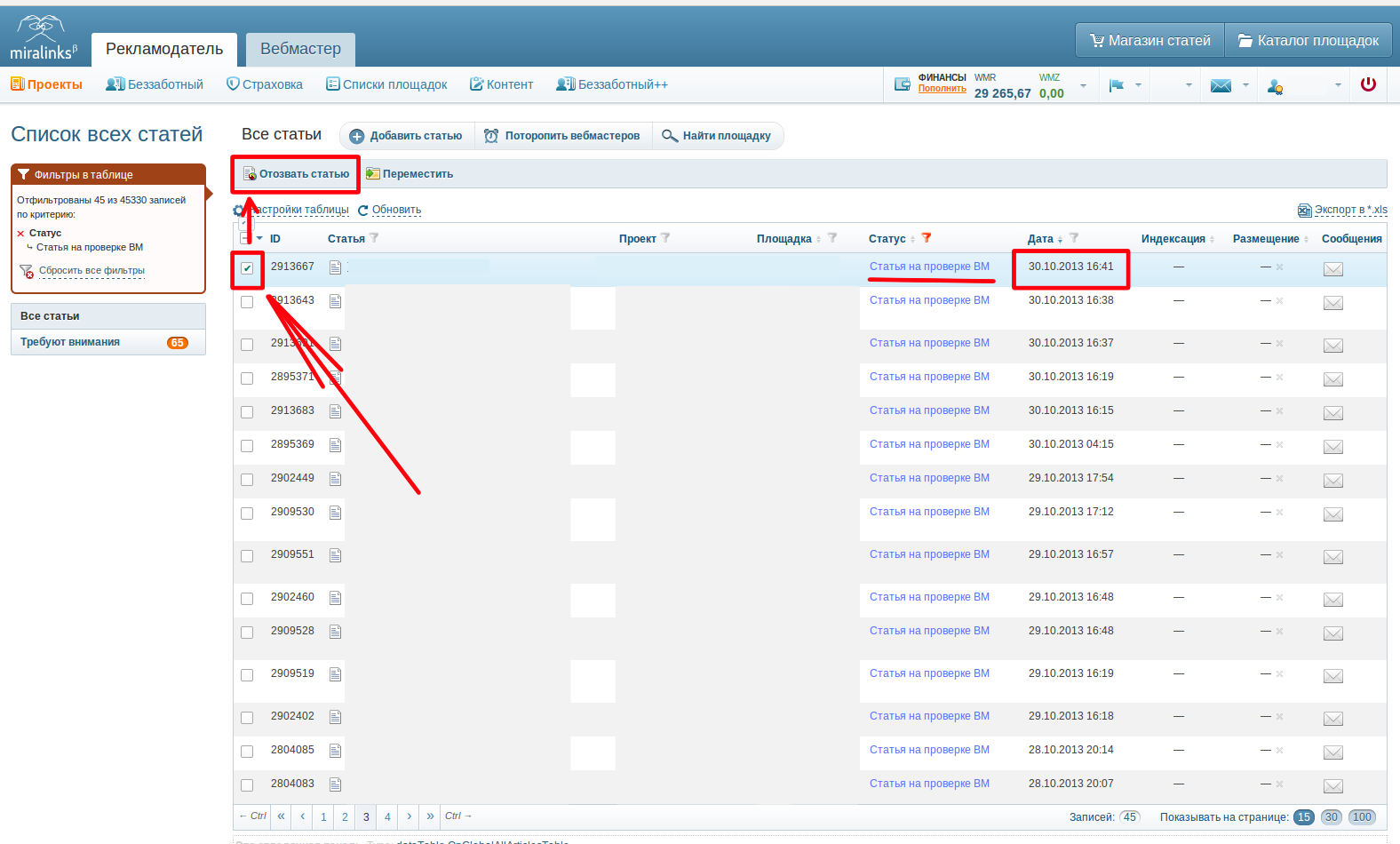Open document icon for article 2895369
1400x844 pixels.
tap(335, 445)
